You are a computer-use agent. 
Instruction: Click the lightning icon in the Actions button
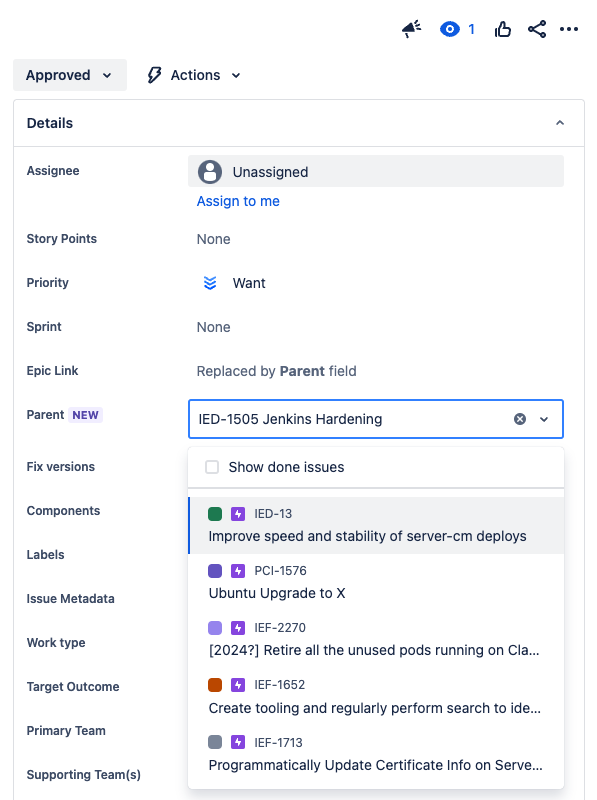[153, 74]
